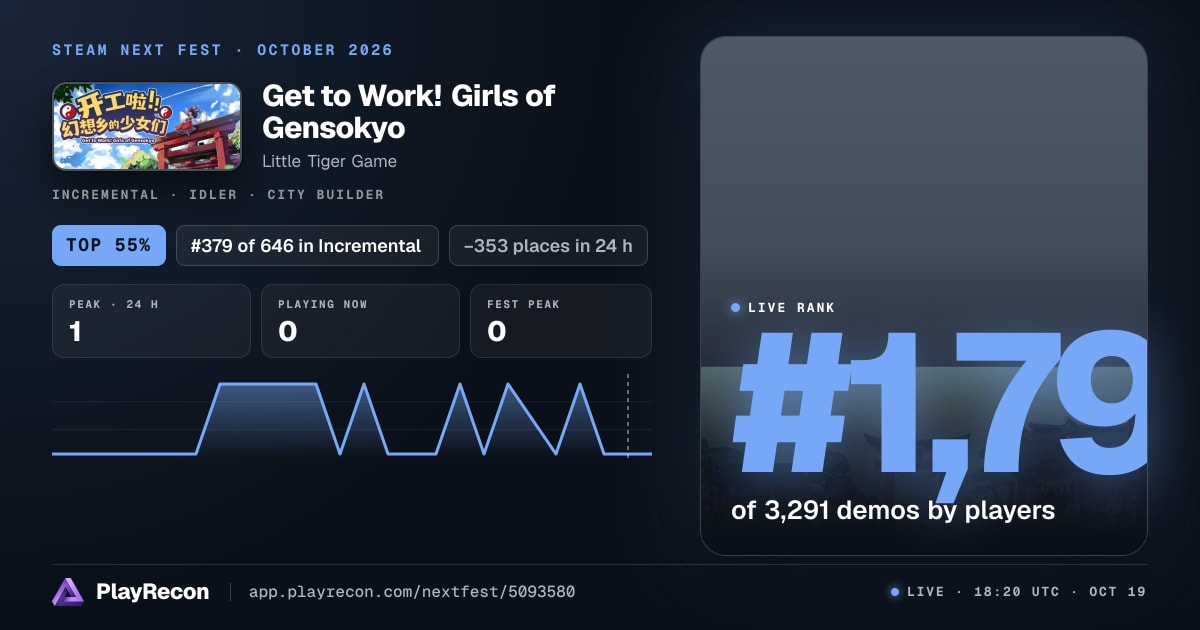1200x630 pixels.
Task: Click the game title Get to Work! Girls of Gensokyo
Action: pyautogui.click(x=408, y=112)
